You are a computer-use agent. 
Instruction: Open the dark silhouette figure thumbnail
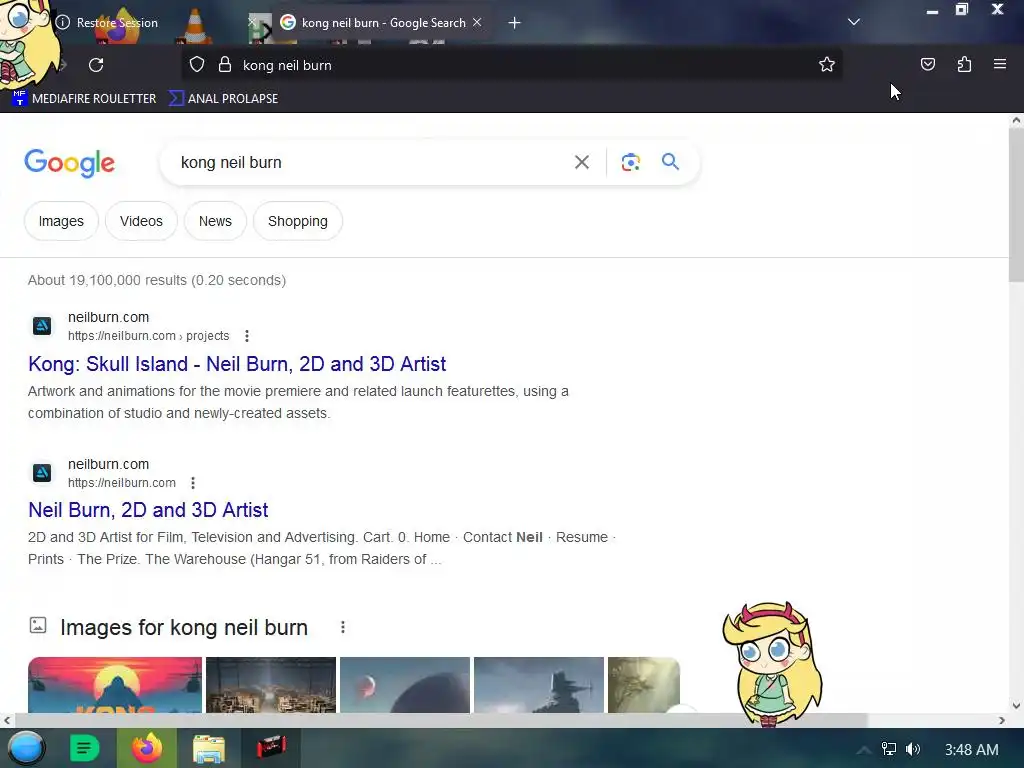click(x=539, y=684)
